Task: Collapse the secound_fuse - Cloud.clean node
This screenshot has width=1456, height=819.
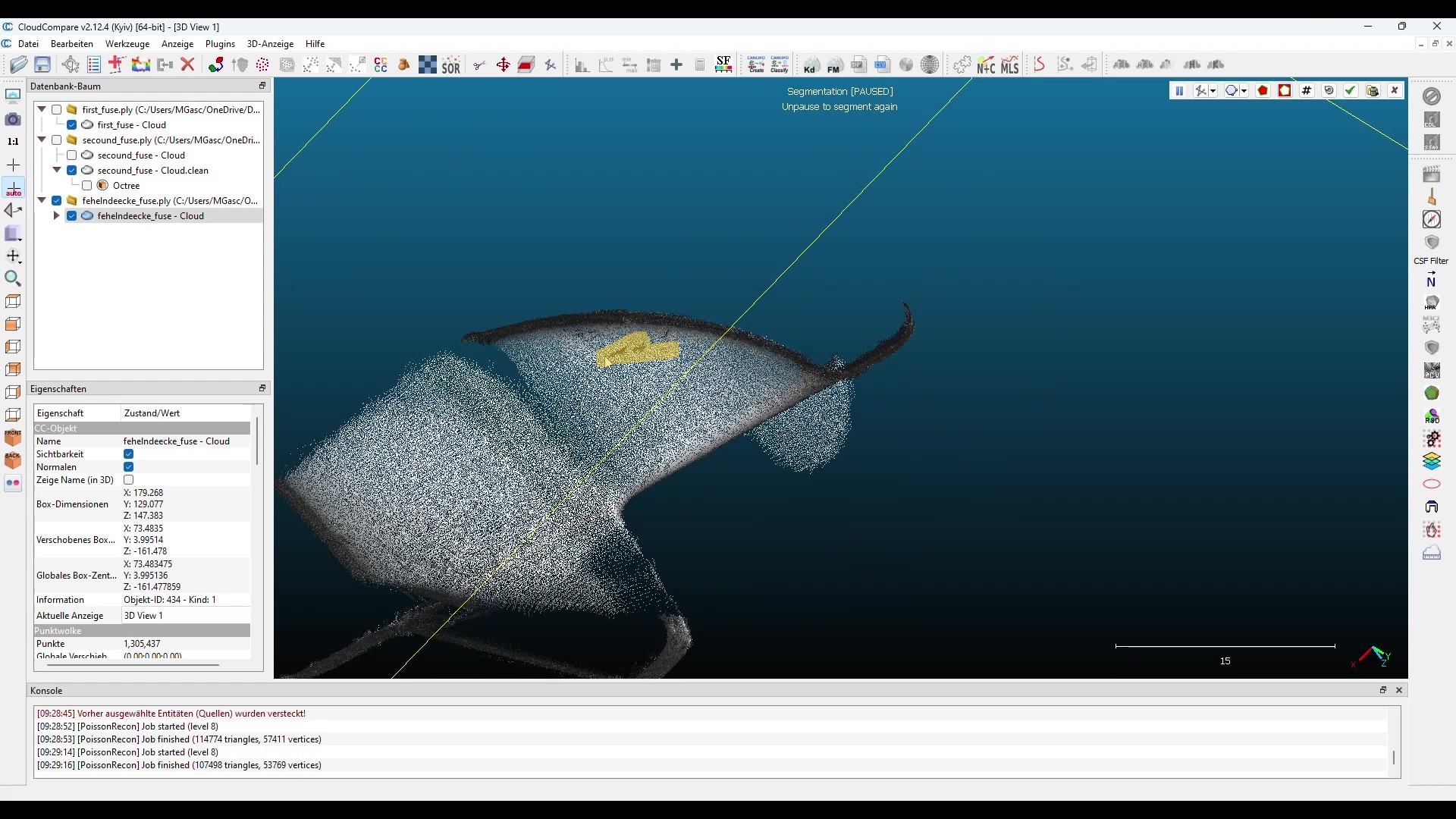Action: pyautogui.click(x=57, y=171)
